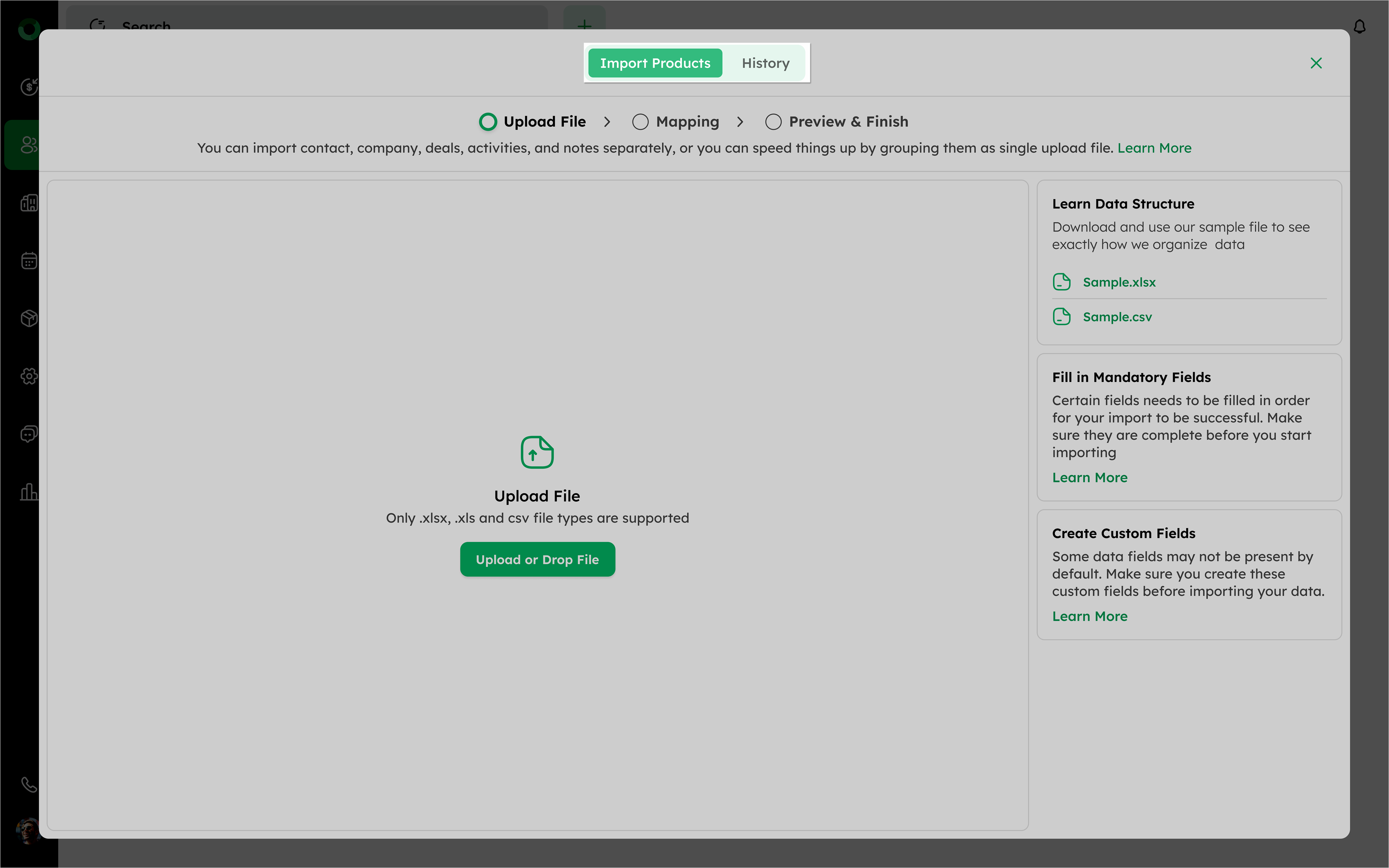Switch to the History tab
The image size is (1389, 868).
click(765, 63)
